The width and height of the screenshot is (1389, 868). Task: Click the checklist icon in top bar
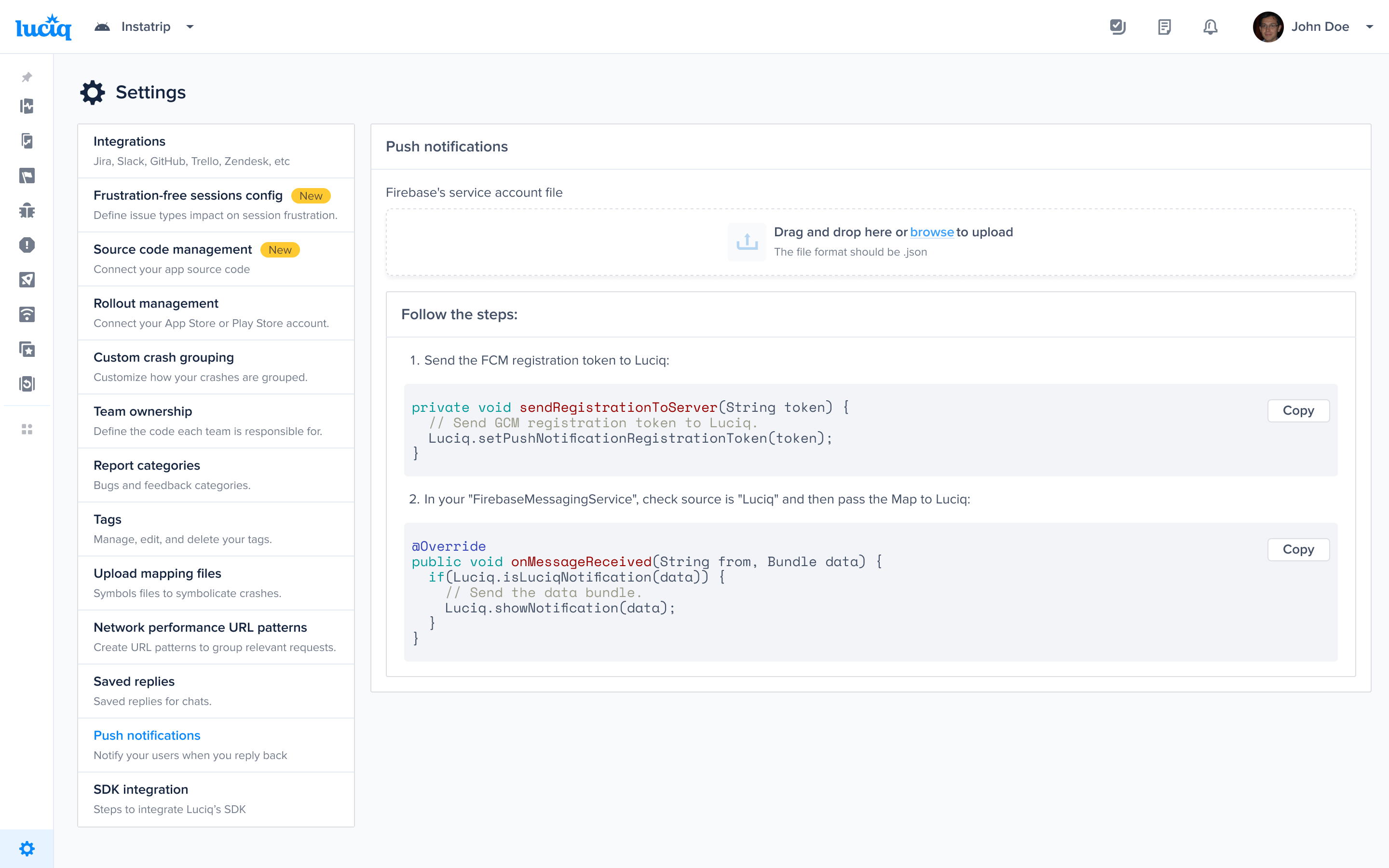(x=1117, y=27)
